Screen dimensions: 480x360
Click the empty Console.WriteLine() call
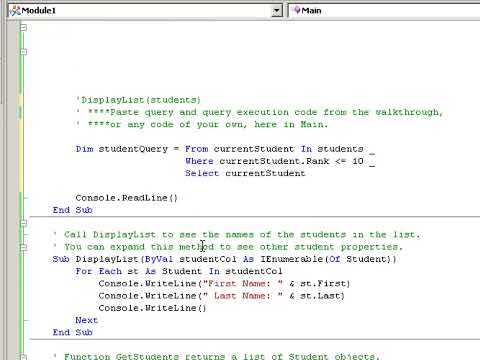(152, 308)
